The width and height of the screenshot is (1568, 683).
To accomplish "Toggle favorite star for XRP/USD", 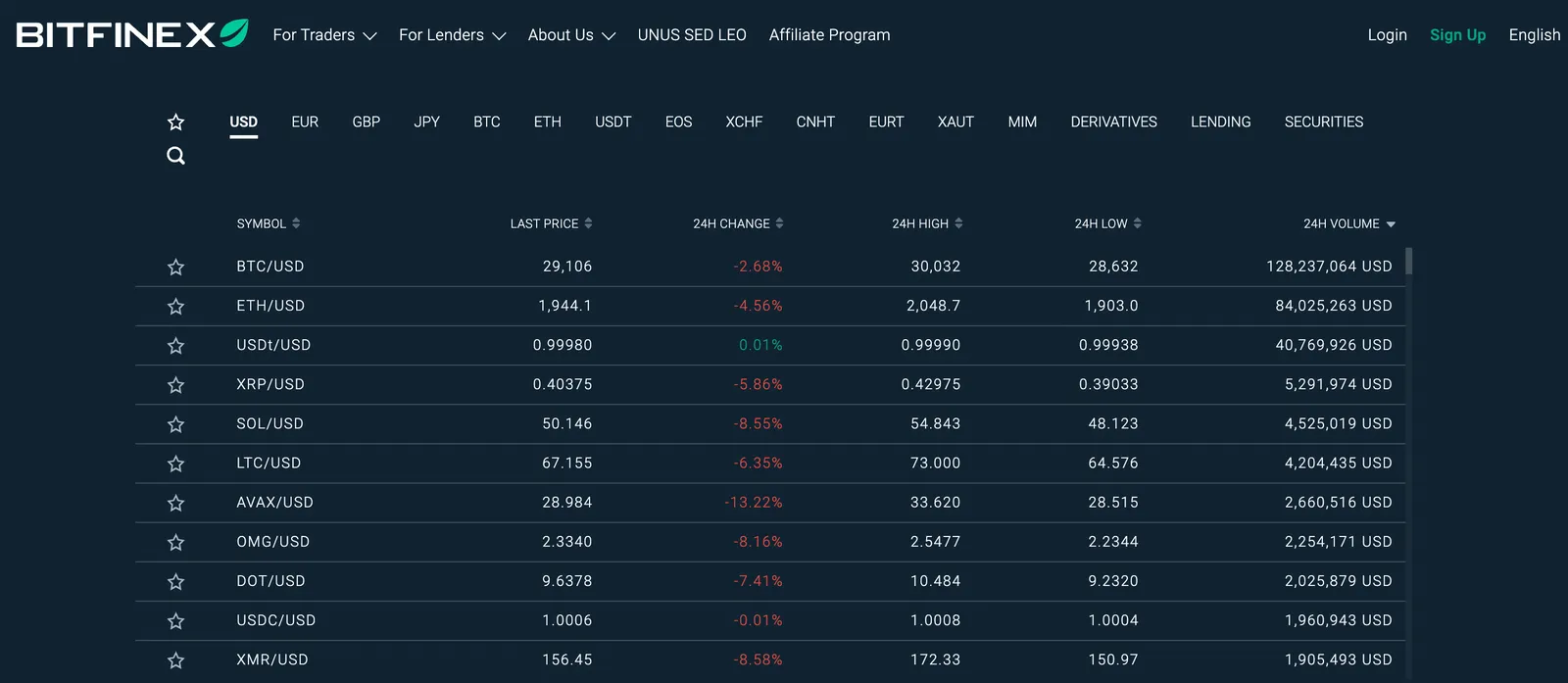I will 175,384.
